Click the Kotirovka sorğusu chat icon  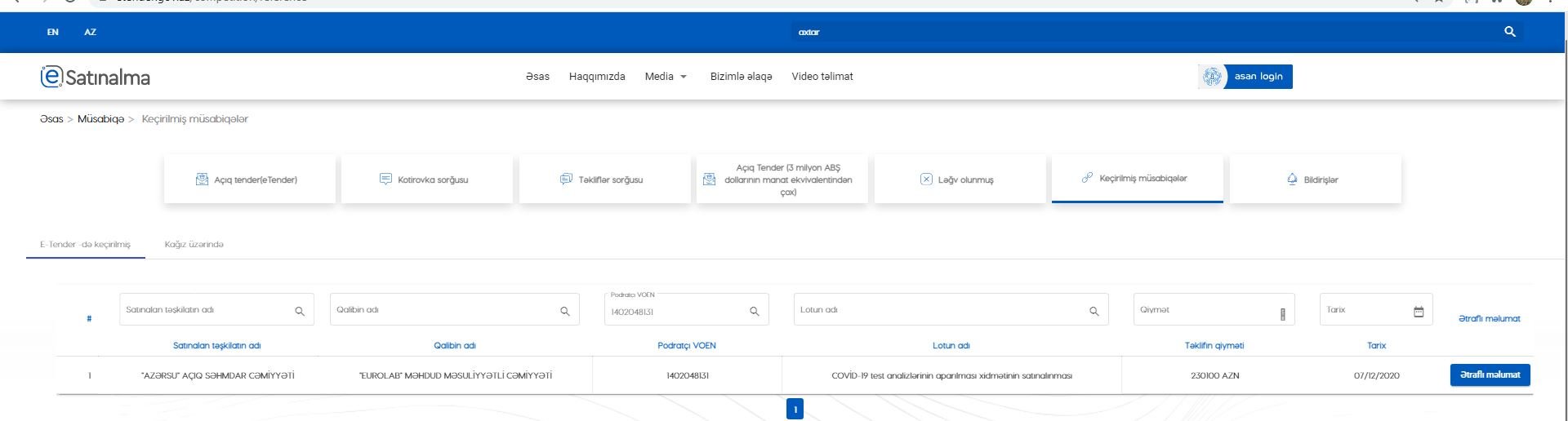[385, 179]
